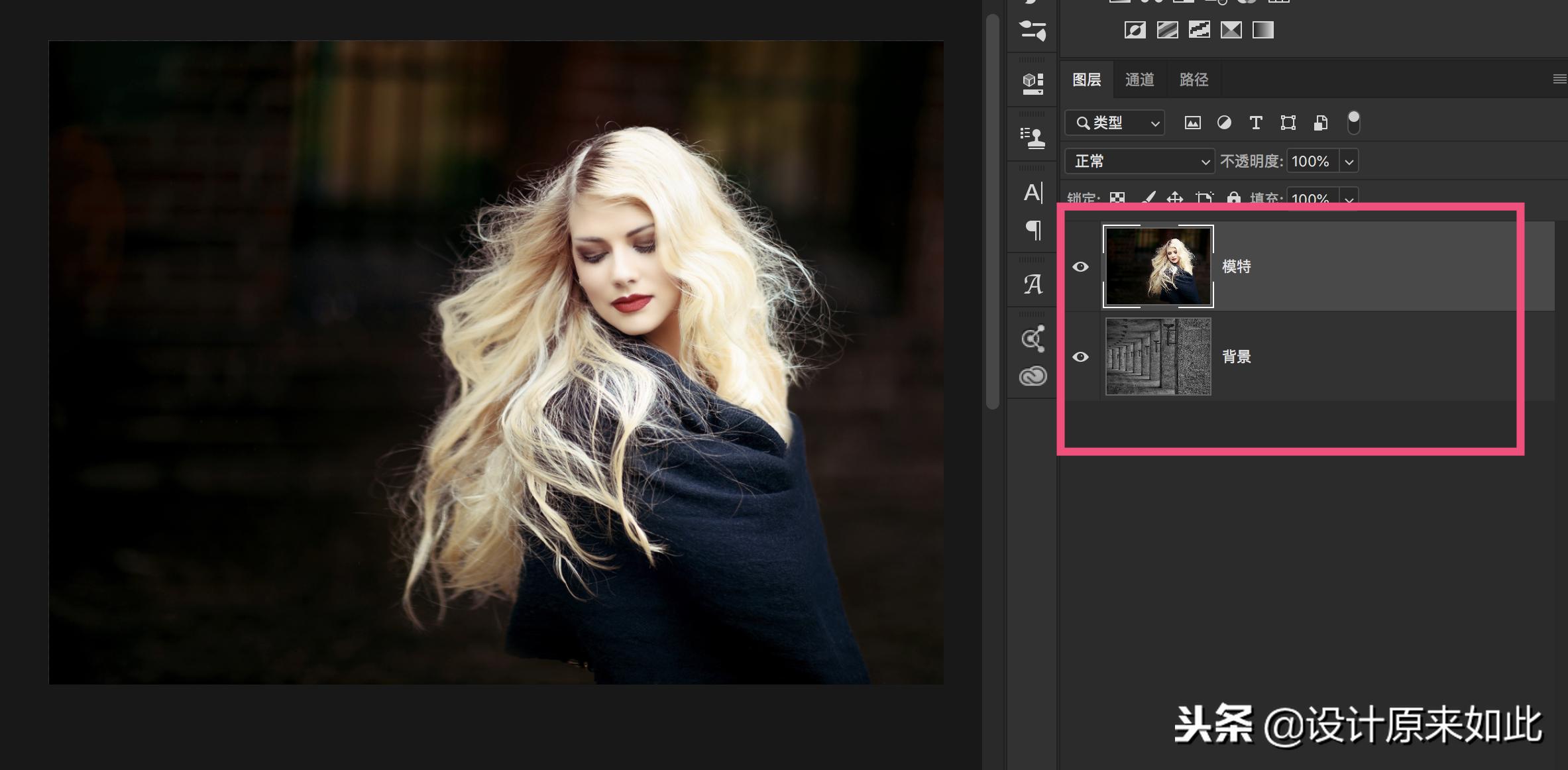Open the Creative Cloud Libraries icon
This screenshot has width=1568, height=770.
pos(1033,376)
